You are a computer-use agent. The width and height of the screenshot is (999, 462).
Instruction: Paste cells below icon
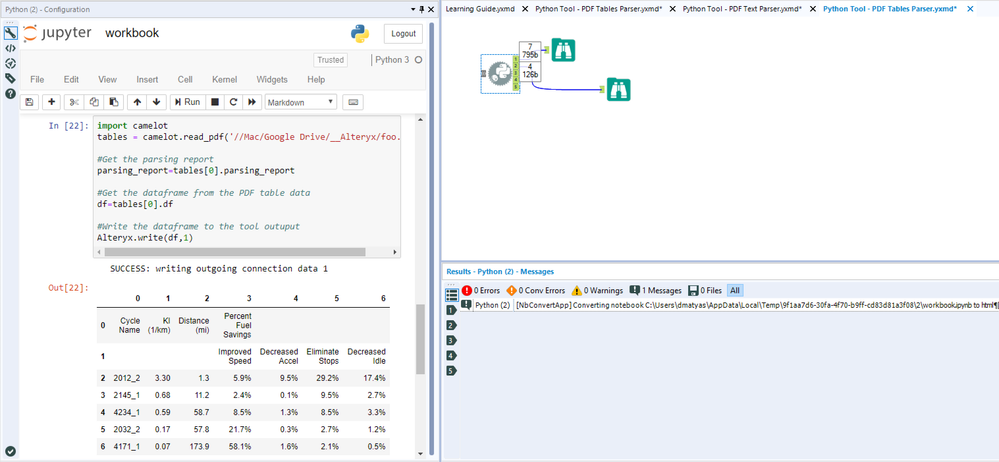[113, 102]
